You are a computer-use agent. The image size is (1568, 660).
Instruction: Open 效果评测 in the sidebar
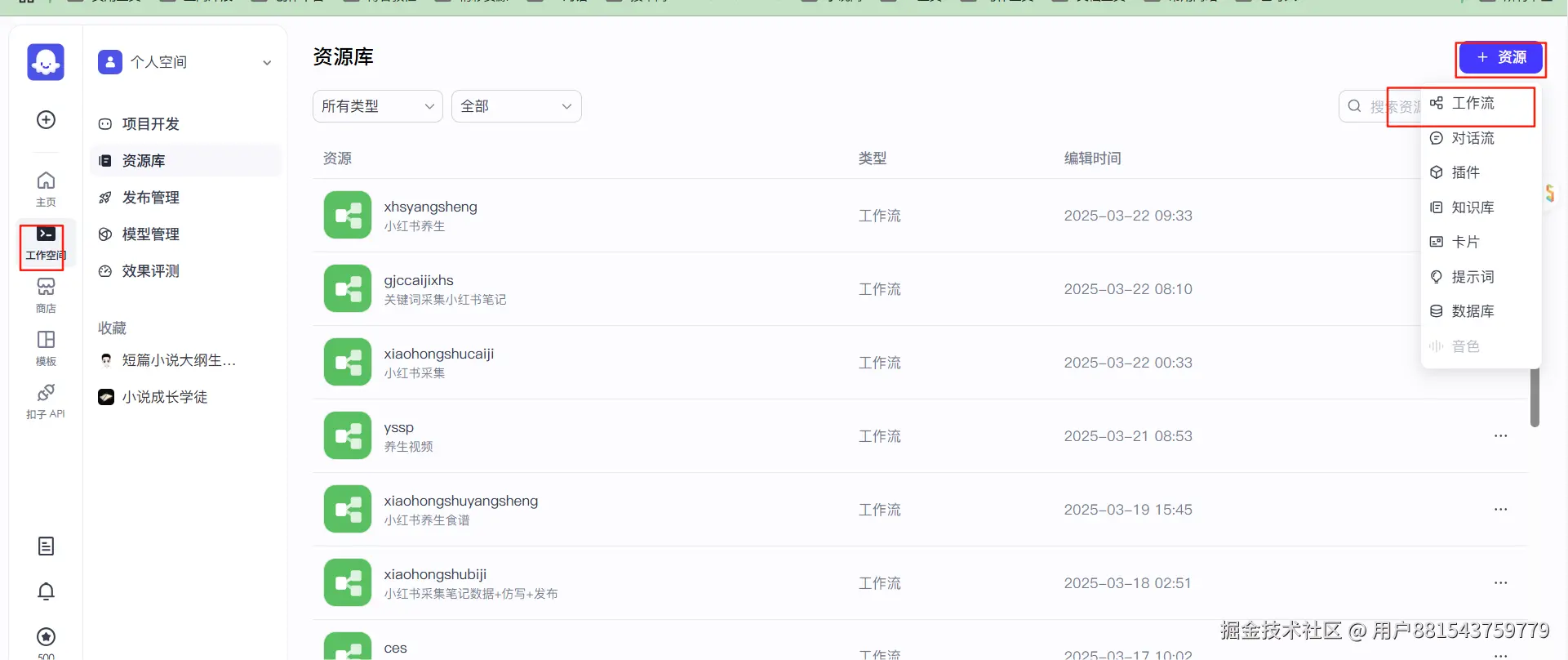186,271
